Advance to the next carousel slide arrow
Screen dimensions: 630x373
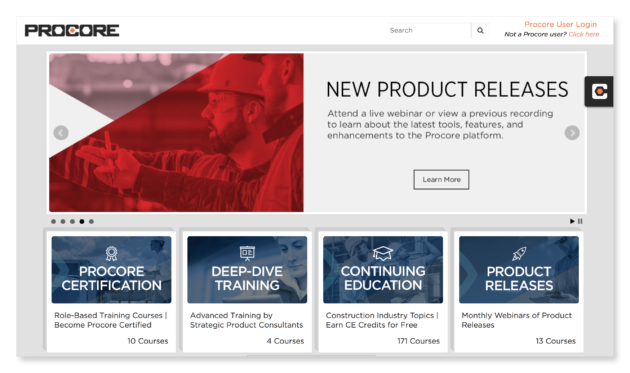coord(572,133)
